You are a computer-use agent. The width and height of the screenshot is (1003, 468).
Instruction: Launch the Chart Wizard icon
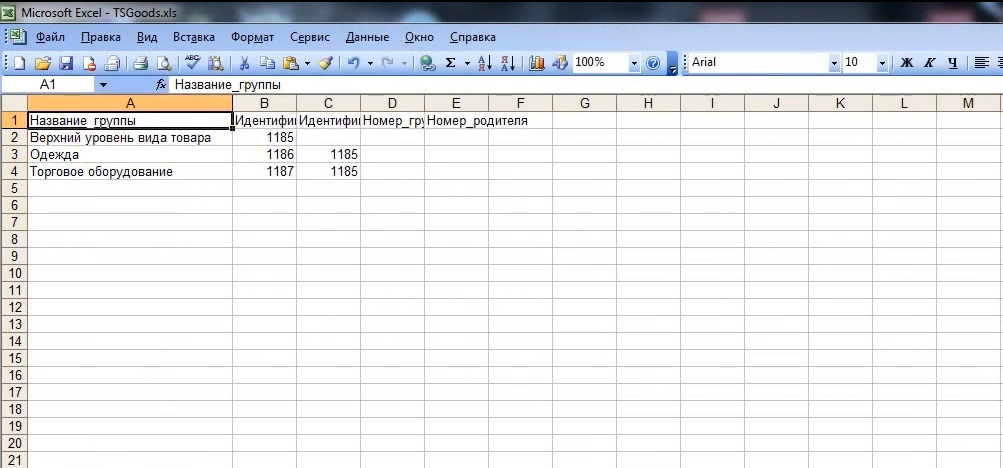point(536,63)
